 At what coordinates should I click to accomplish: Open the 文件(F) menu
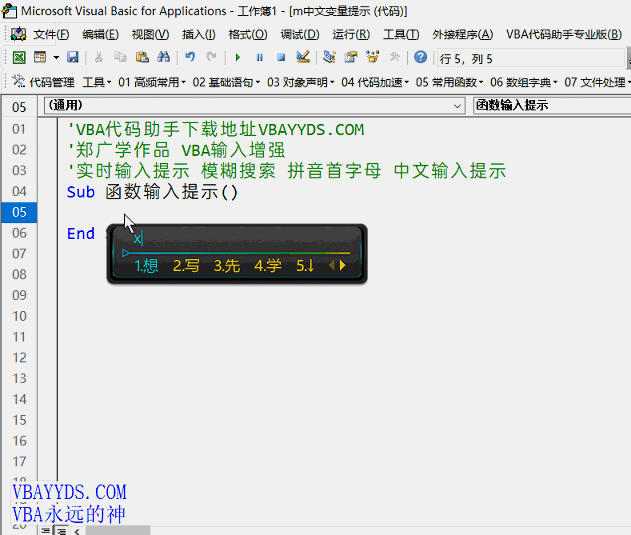pyautogui.click(x=51, y=35)
